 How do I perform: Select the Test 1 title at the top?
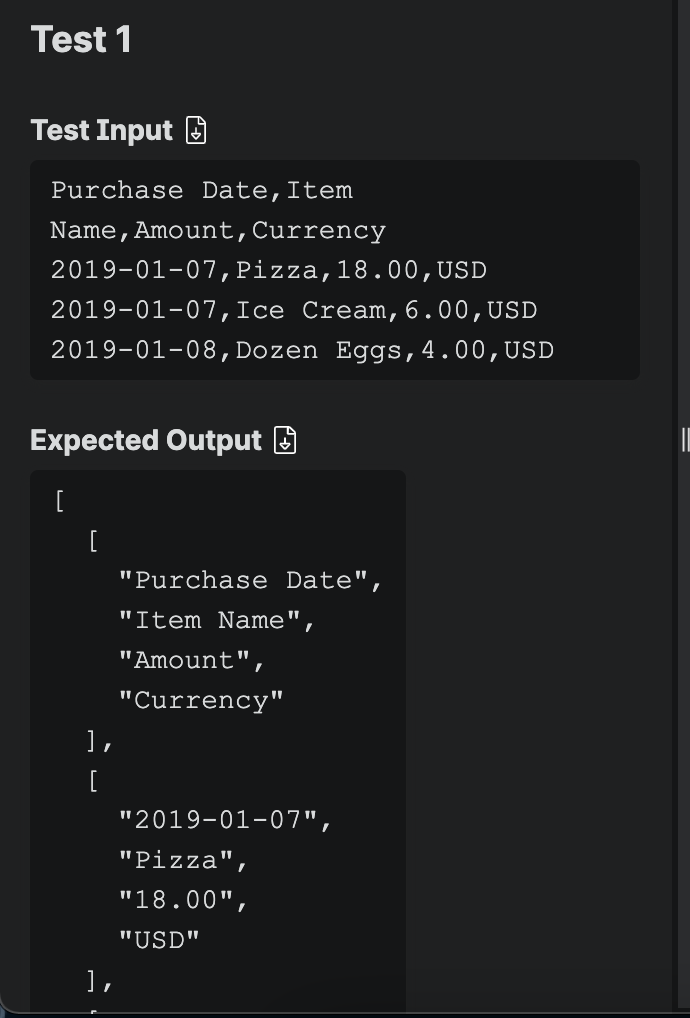pyautogui.click(x=80, y=39)
